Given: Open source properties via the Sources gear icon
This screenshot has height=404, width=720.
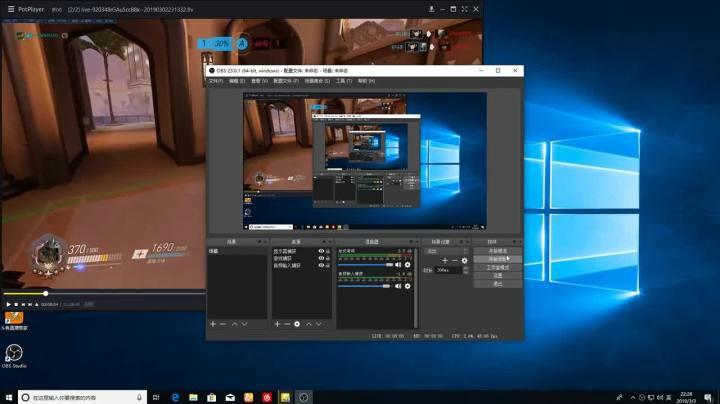Looking at the screenshot, I should [297, 324].
